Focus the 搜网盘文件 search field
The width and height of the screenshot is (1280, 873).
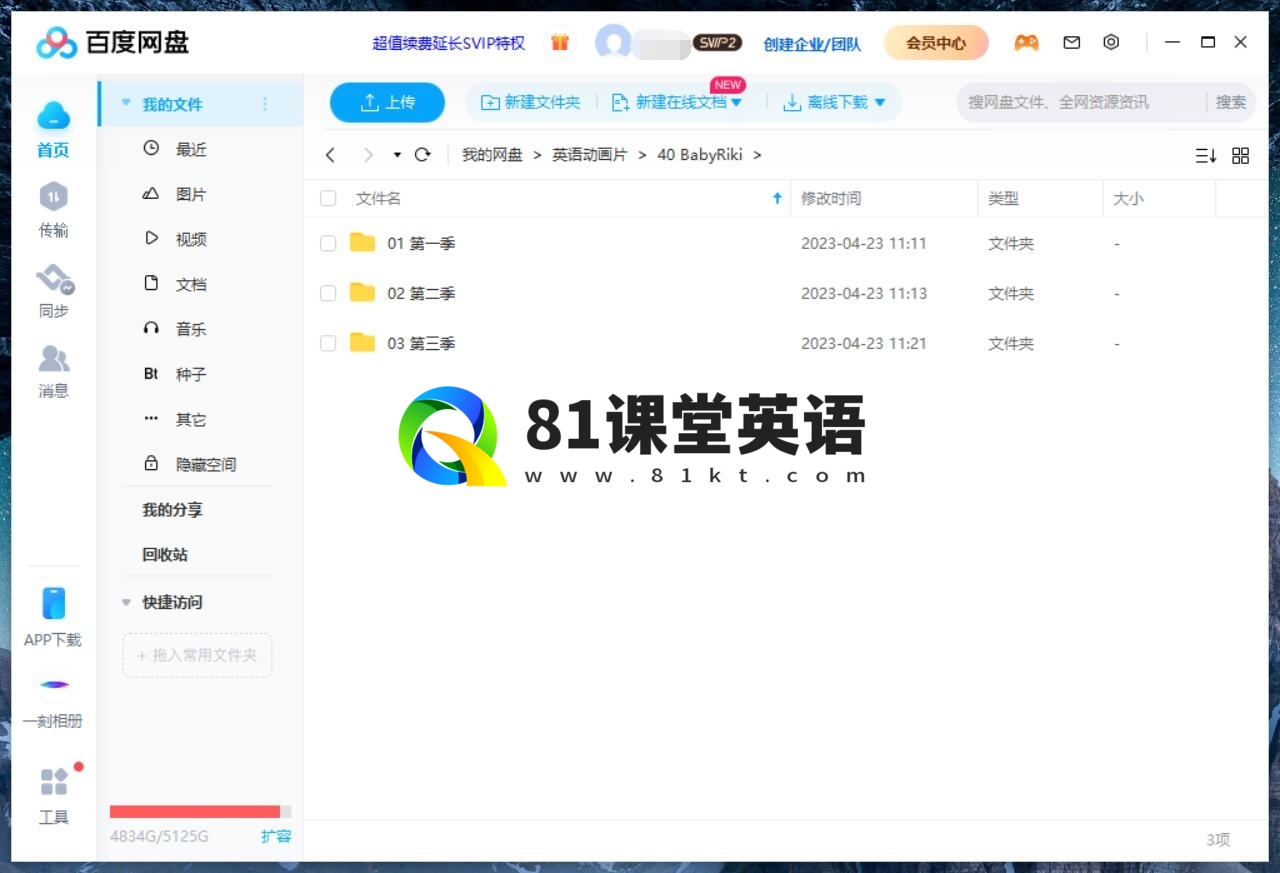[1080, 102]
